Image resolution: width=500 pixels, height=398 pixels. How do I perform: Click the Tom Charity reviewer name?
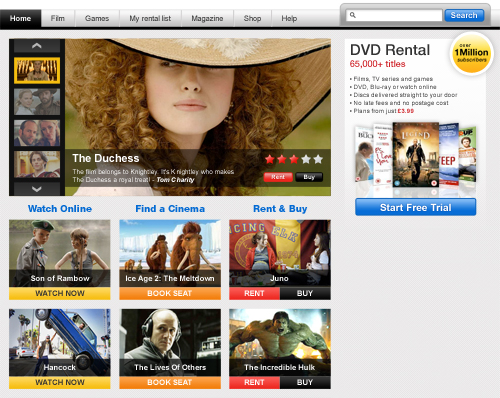(175, 180)
